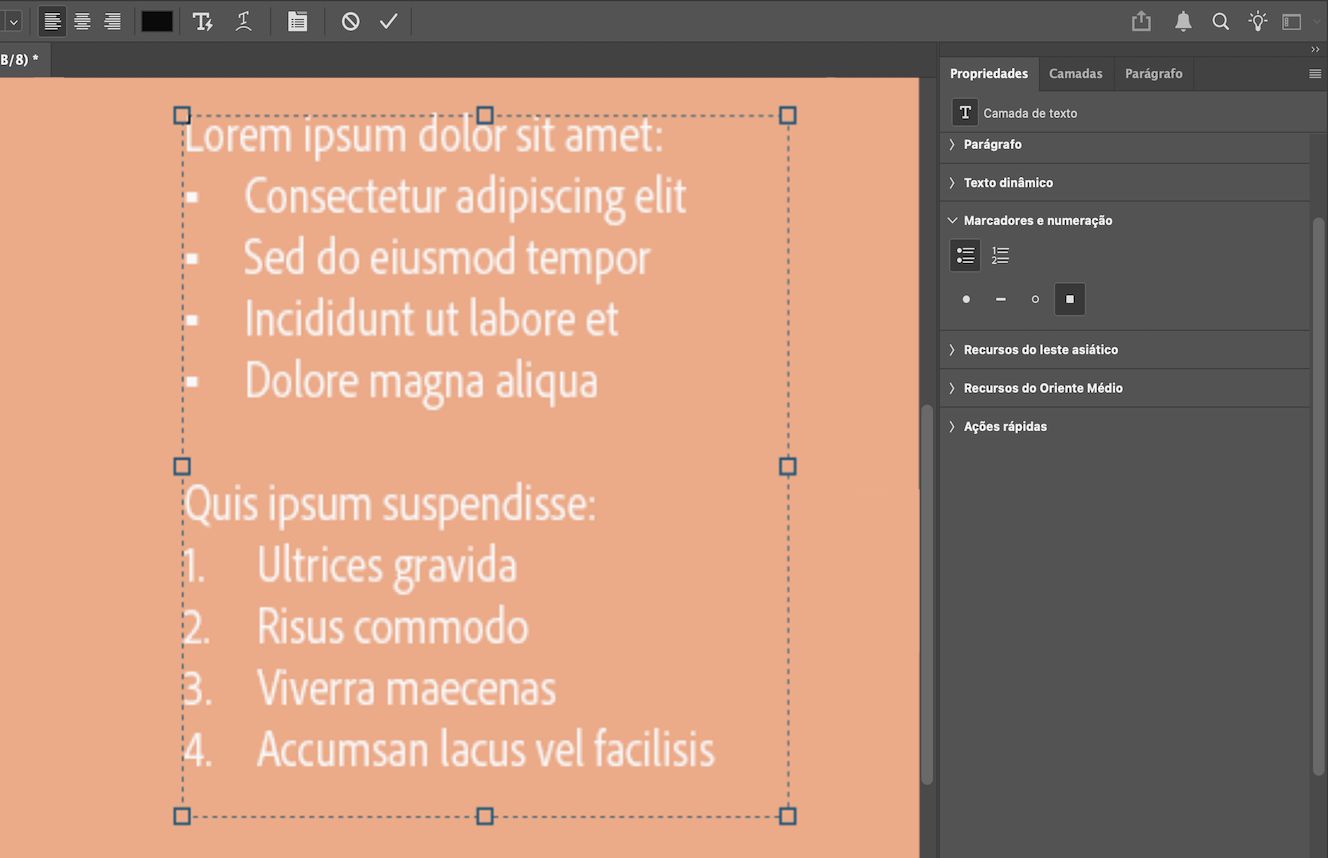1328x858 pixels.
Task: Switch to the Parágrafo panel tab
Action: coord(1154,74)
